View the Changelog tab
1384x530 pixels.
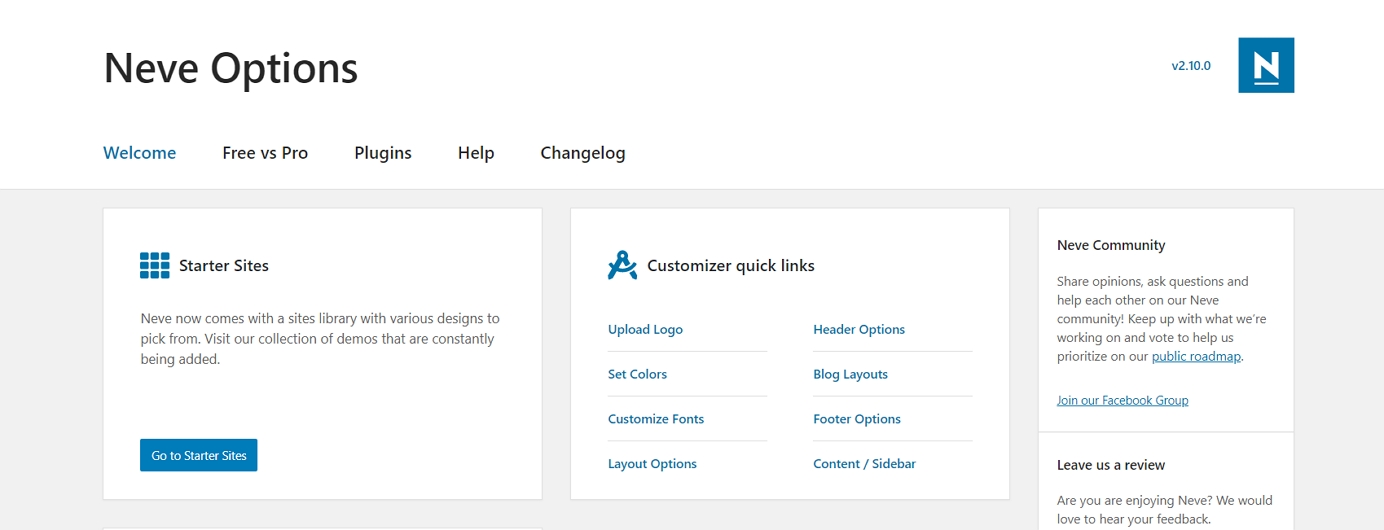(583, 153)
